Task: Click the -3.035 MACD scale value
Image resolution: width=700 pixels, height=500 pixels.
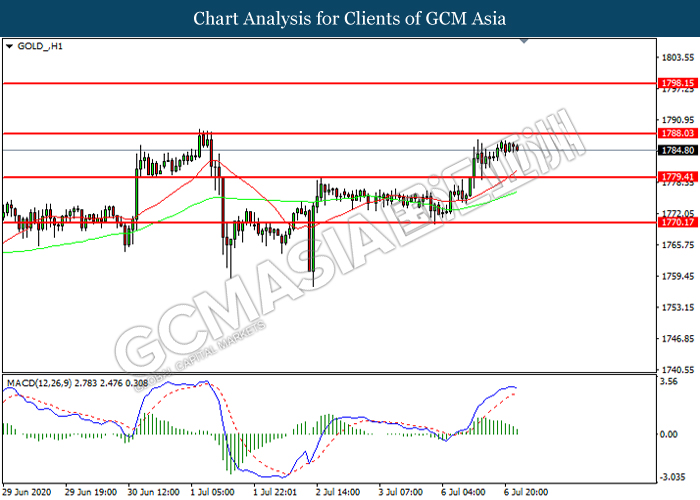Action: coord(672,476)
